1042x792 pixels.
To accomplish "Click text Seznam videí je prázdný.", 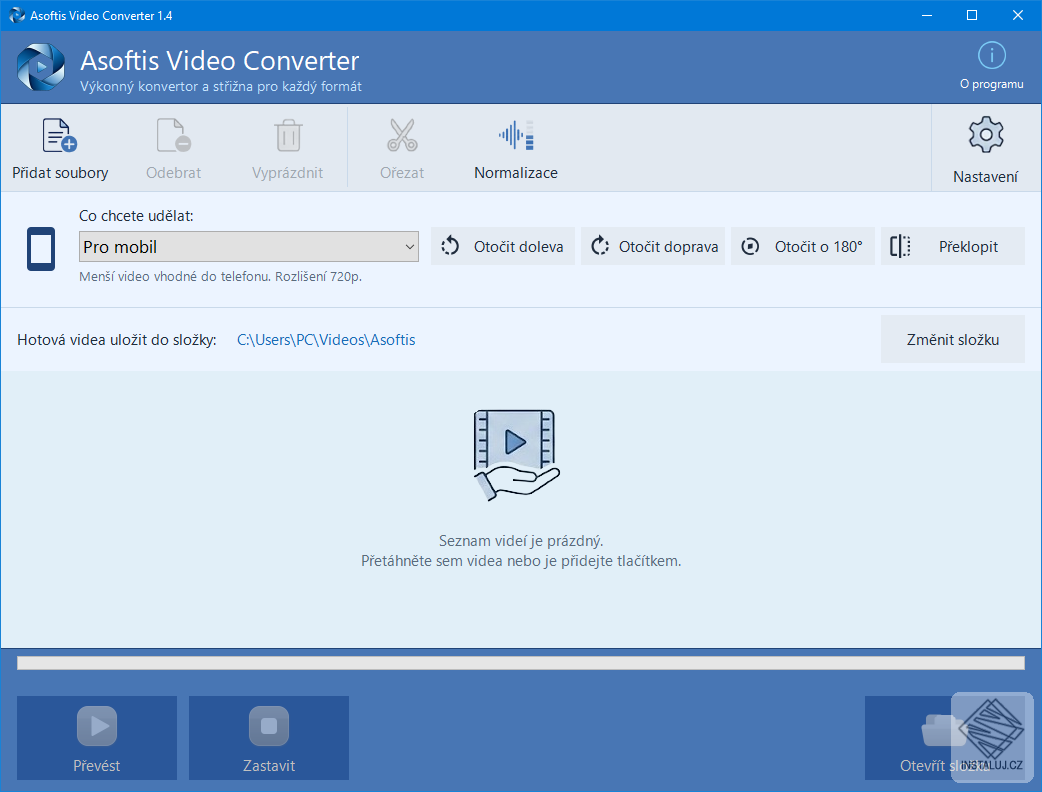I will [x=521, y=541].
